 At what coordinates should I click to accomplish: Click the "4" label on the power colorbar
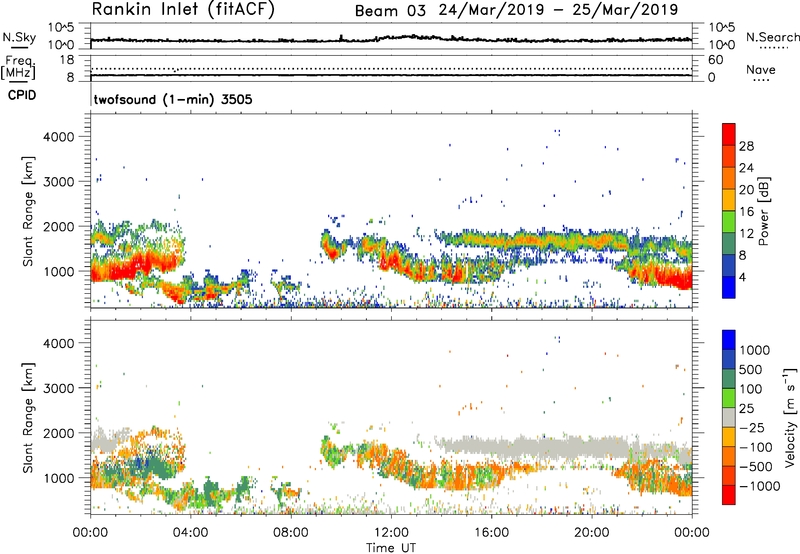tap(742, 277)
